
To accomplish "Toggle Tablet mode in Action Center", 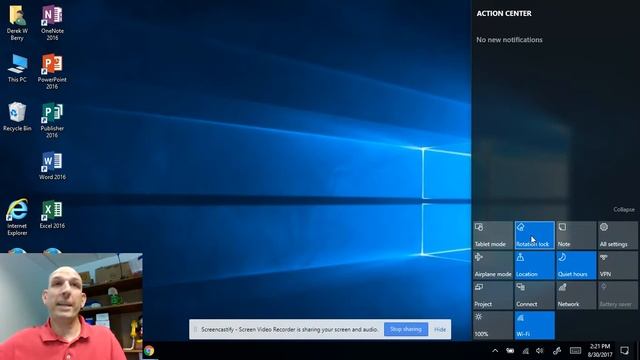I will [493, 236].
